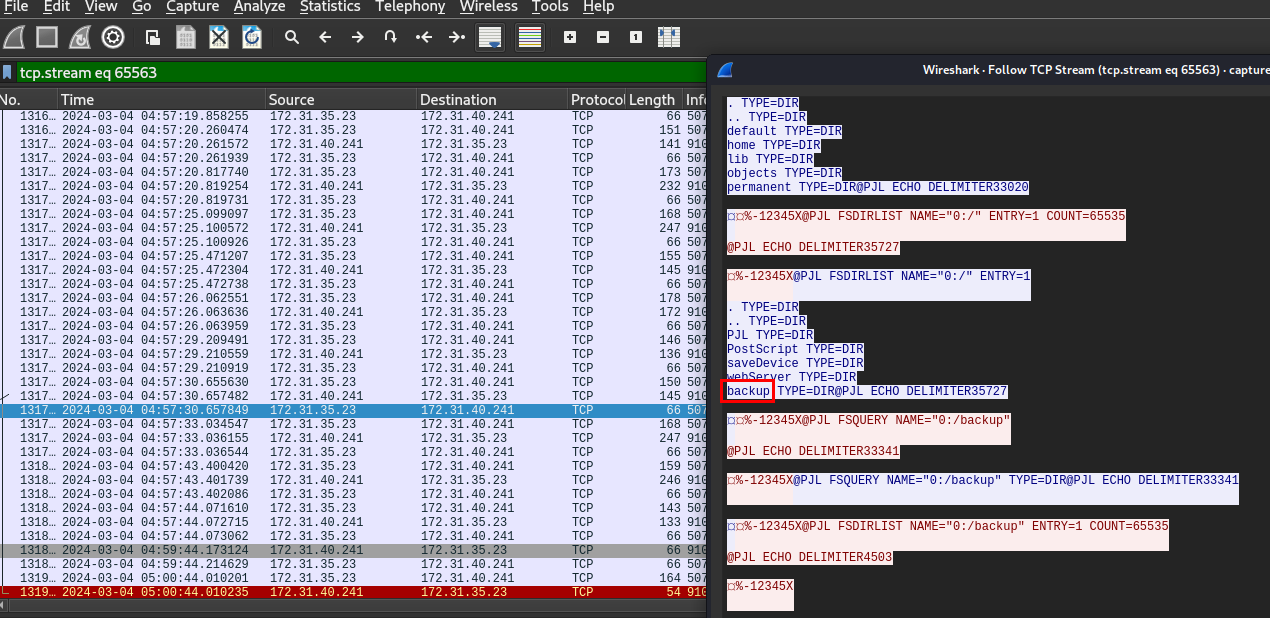Open display filter bookmarks dropdown

[8, 72]
